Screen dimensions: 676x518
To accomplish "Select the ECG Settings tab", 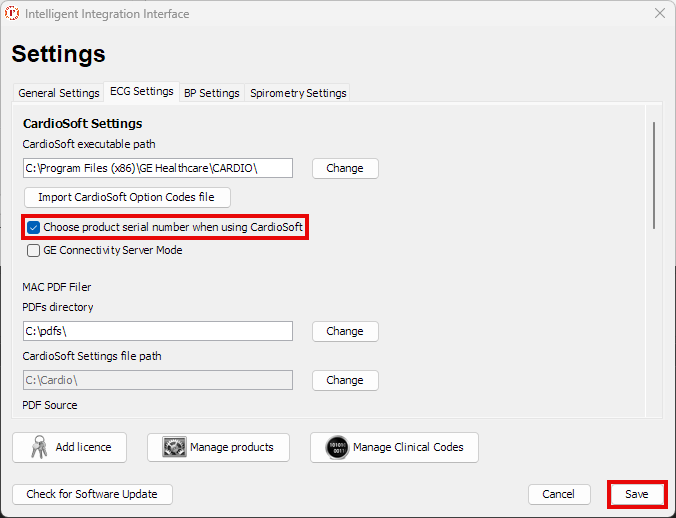I will [x=141, y=92].
